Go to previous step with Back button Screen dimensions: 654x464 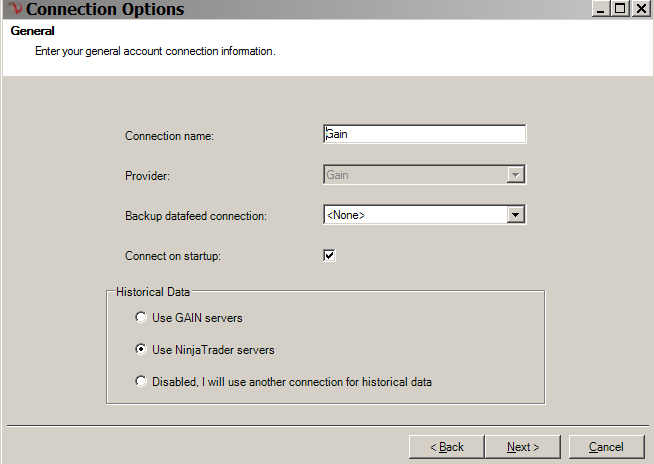tap(446, 447)
